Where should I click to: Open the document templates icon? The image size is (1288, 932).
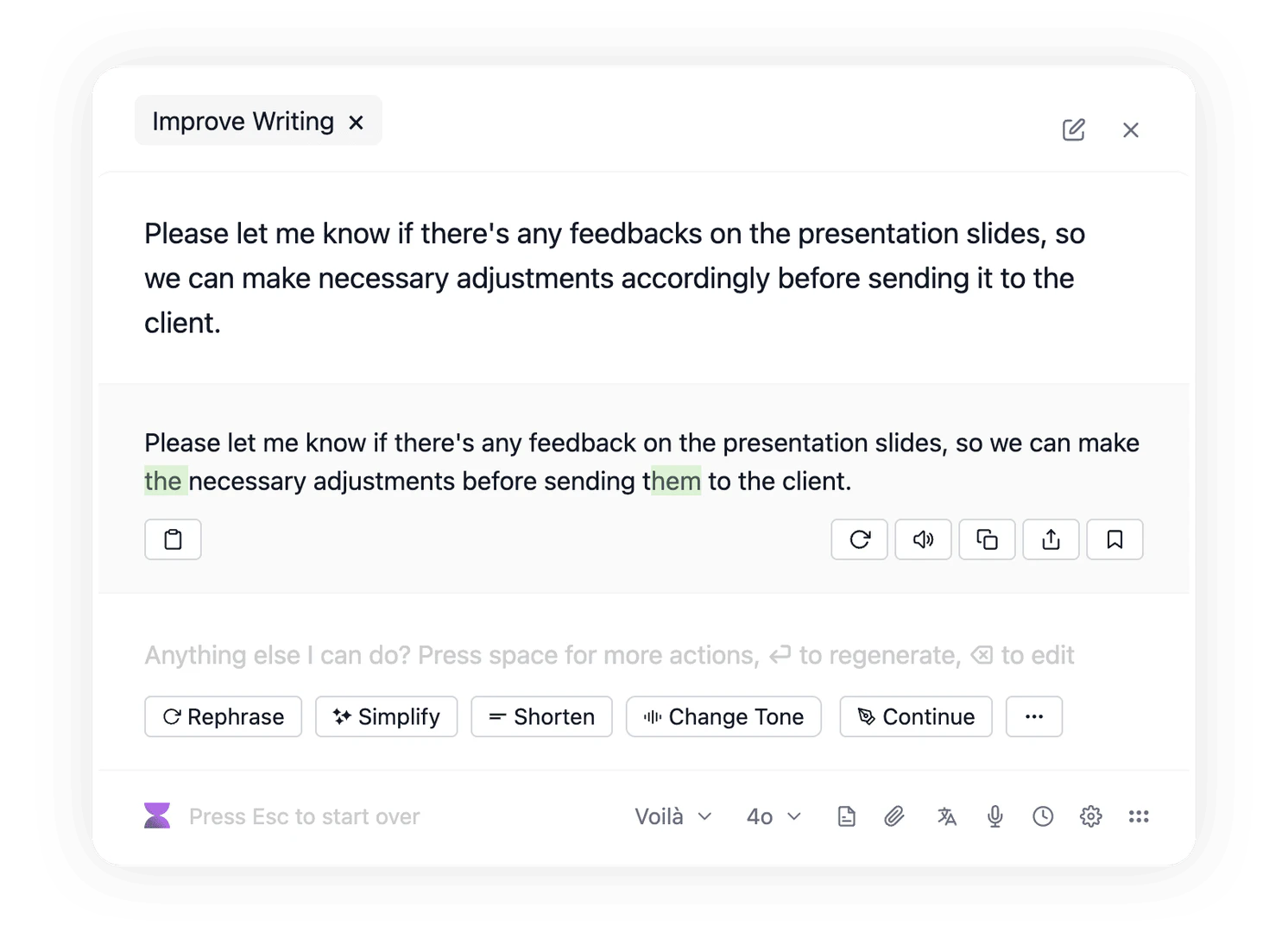847,815
